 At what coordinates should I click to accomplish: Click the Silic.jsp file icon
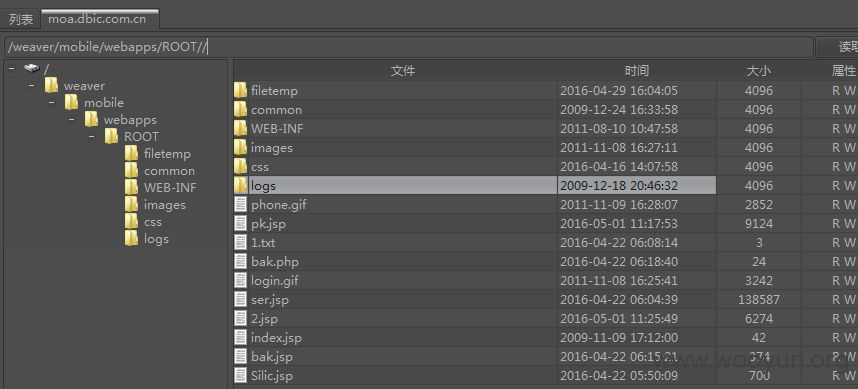coord(240,376)
